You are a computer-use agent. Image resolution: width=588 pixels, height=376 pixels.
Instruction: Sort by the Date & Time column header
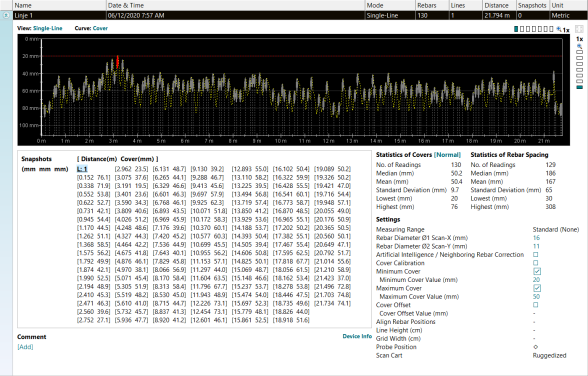tap(236, 5)
